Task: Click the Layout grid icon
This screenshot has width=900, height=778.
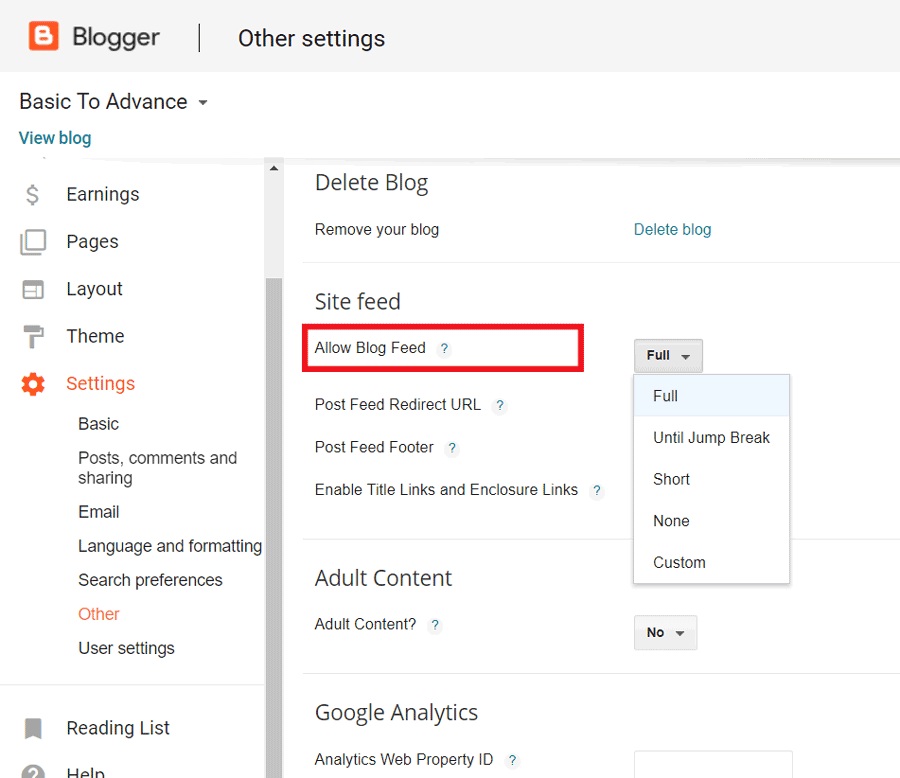Action: click(33, 289)
